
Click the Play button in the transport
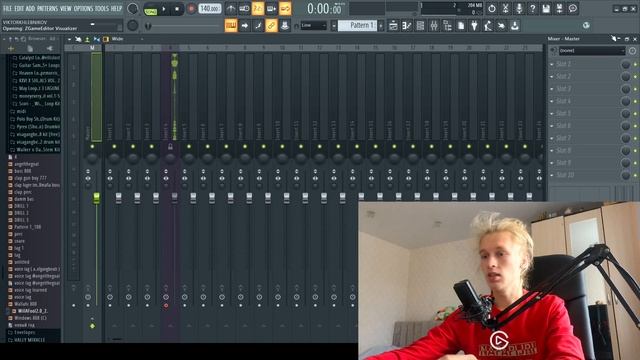click(x=164, y=9)
